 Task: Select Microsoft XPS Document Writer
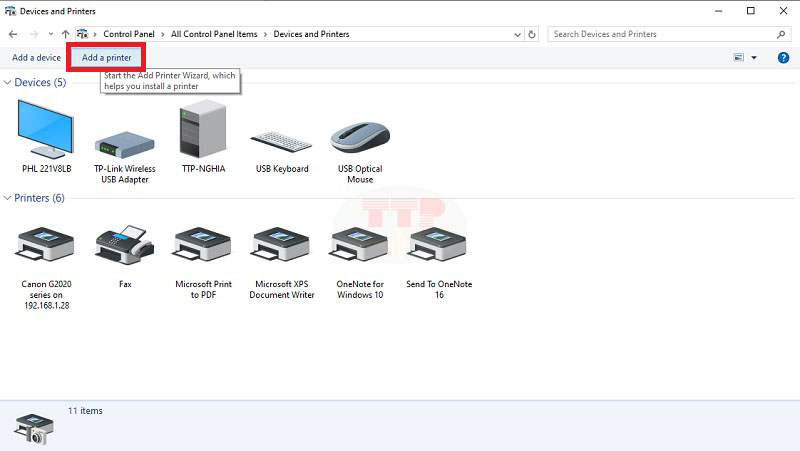click(x=281, y=248)
